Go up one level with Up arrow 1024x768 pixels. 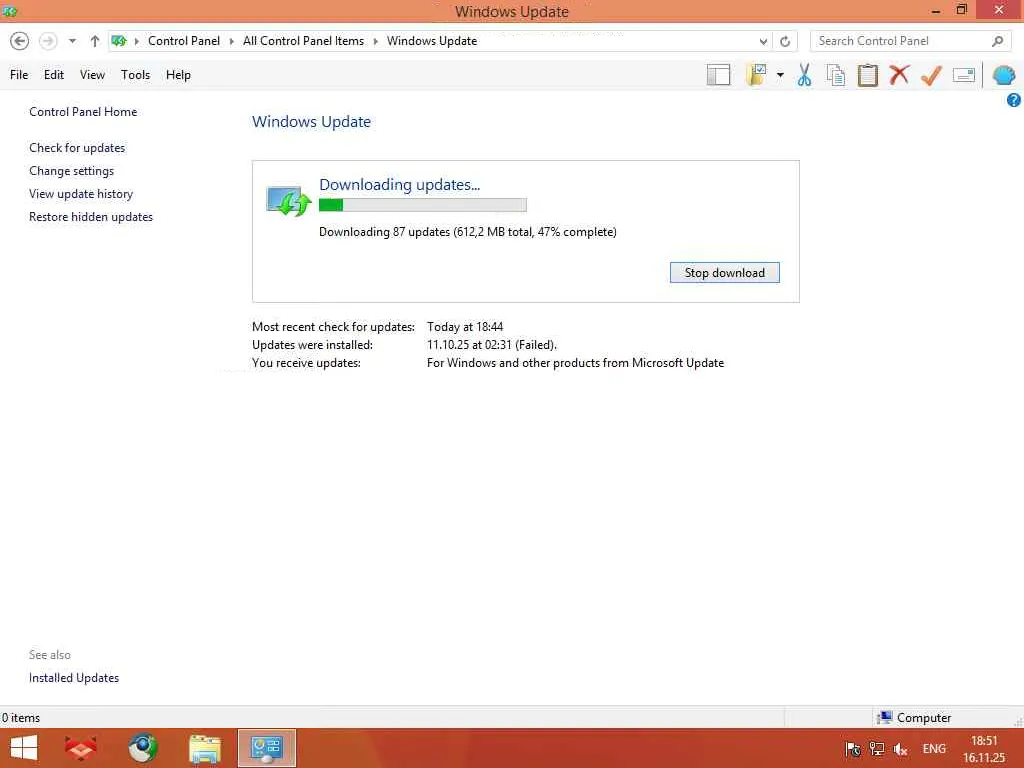point(95,41)
